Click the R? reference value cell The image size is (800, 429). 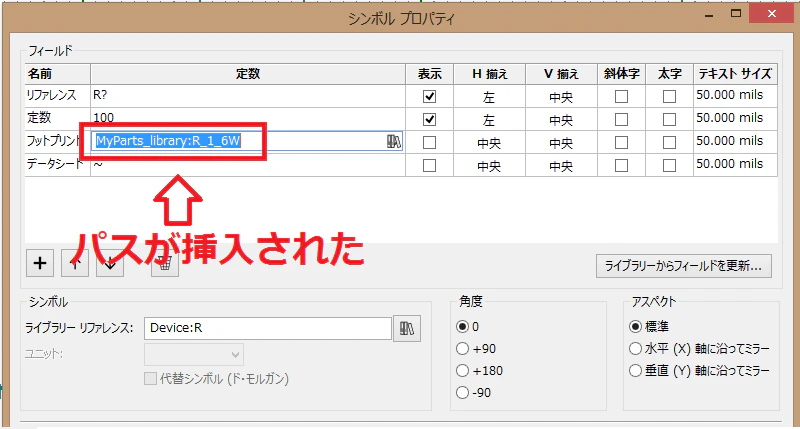click(248, 95)
